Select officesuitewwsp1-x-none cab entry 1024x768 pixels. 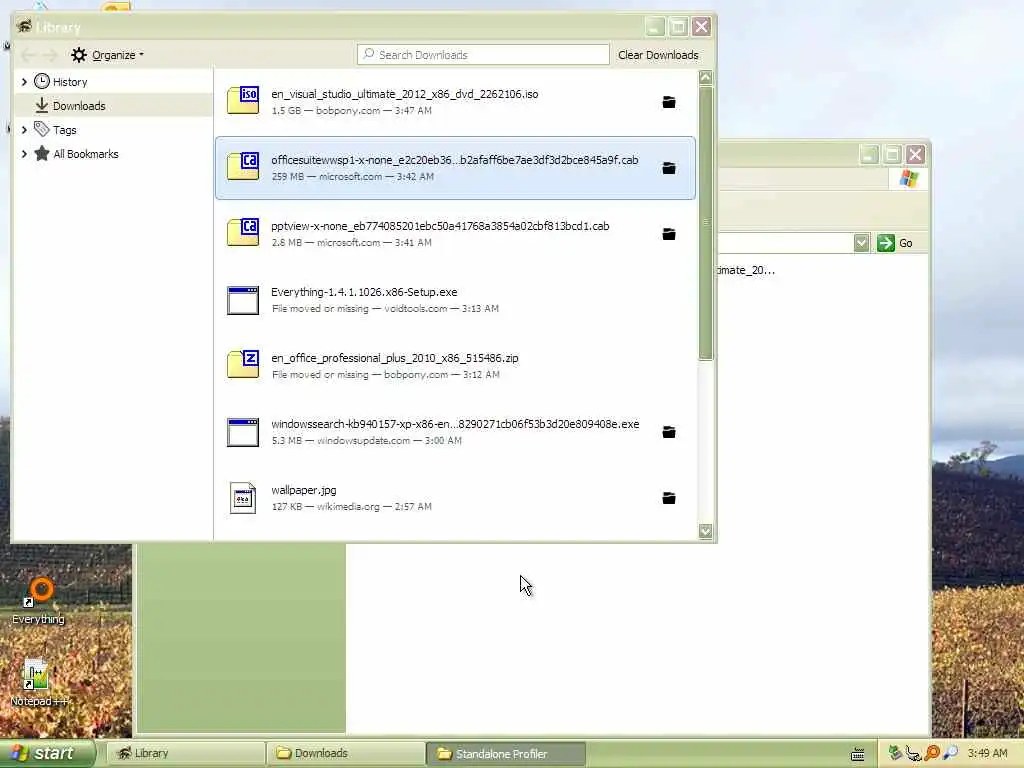point(455,168)
